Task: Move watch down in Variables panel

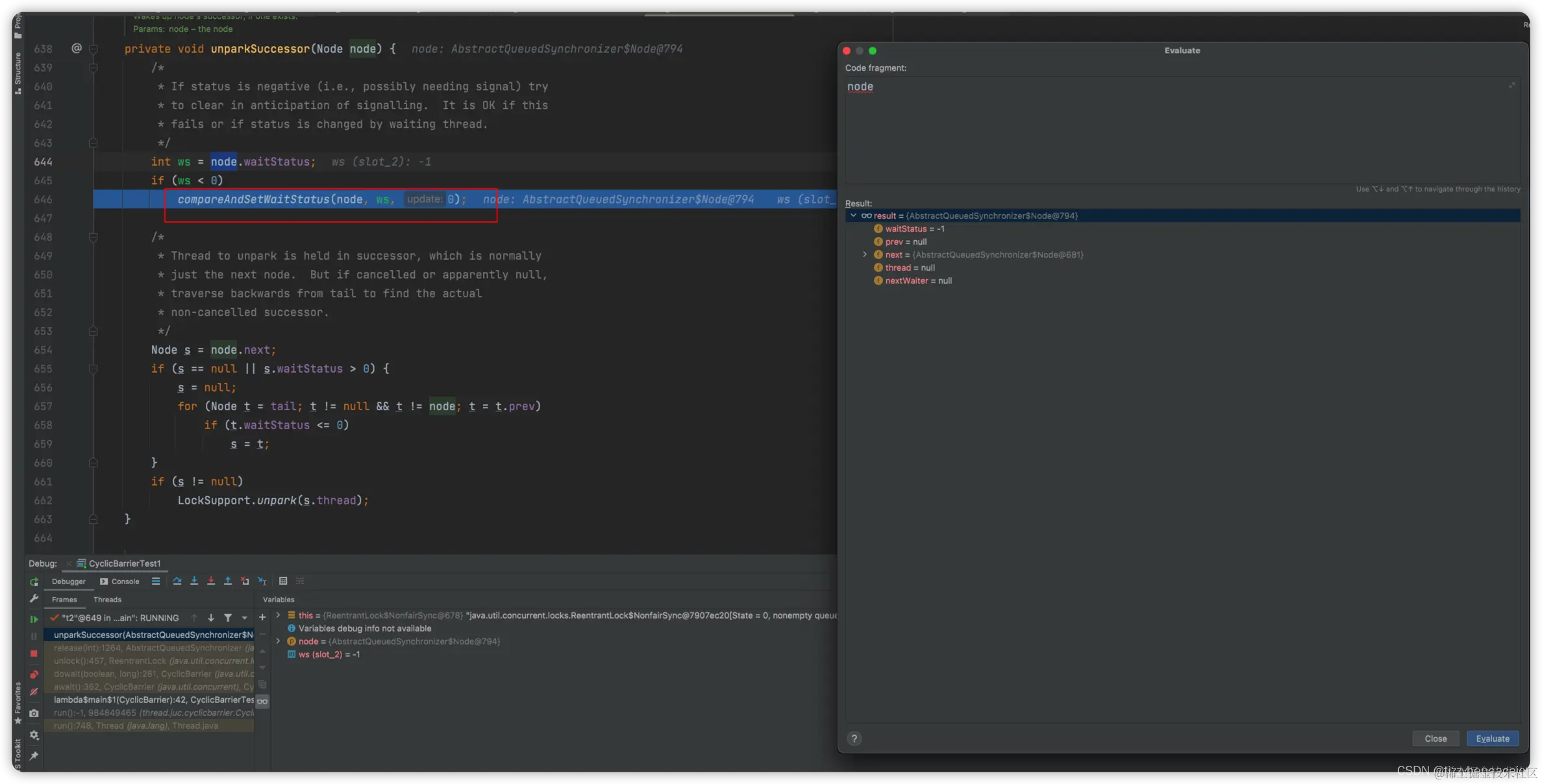Action: click(x=262, y=667)
